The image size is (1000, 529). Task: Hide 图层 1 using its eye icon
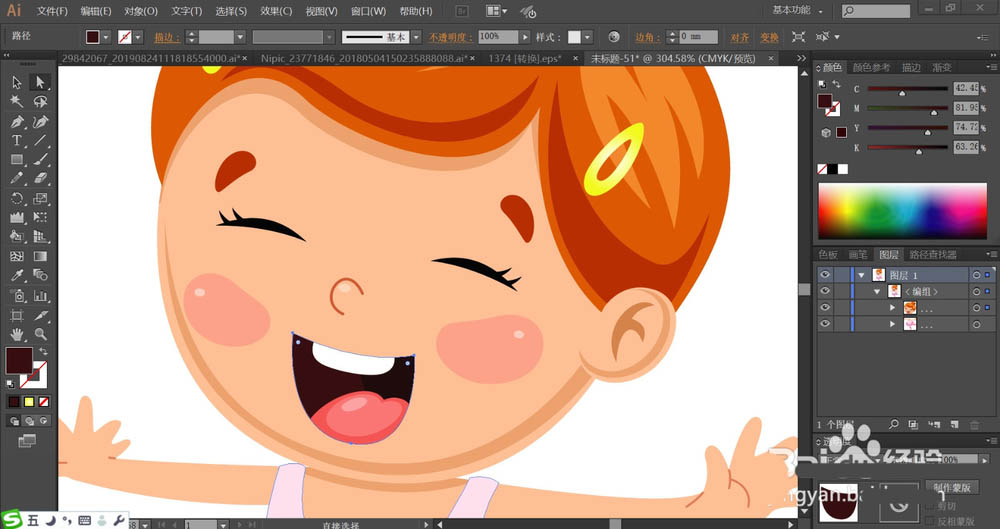click(x=825, y=275)
